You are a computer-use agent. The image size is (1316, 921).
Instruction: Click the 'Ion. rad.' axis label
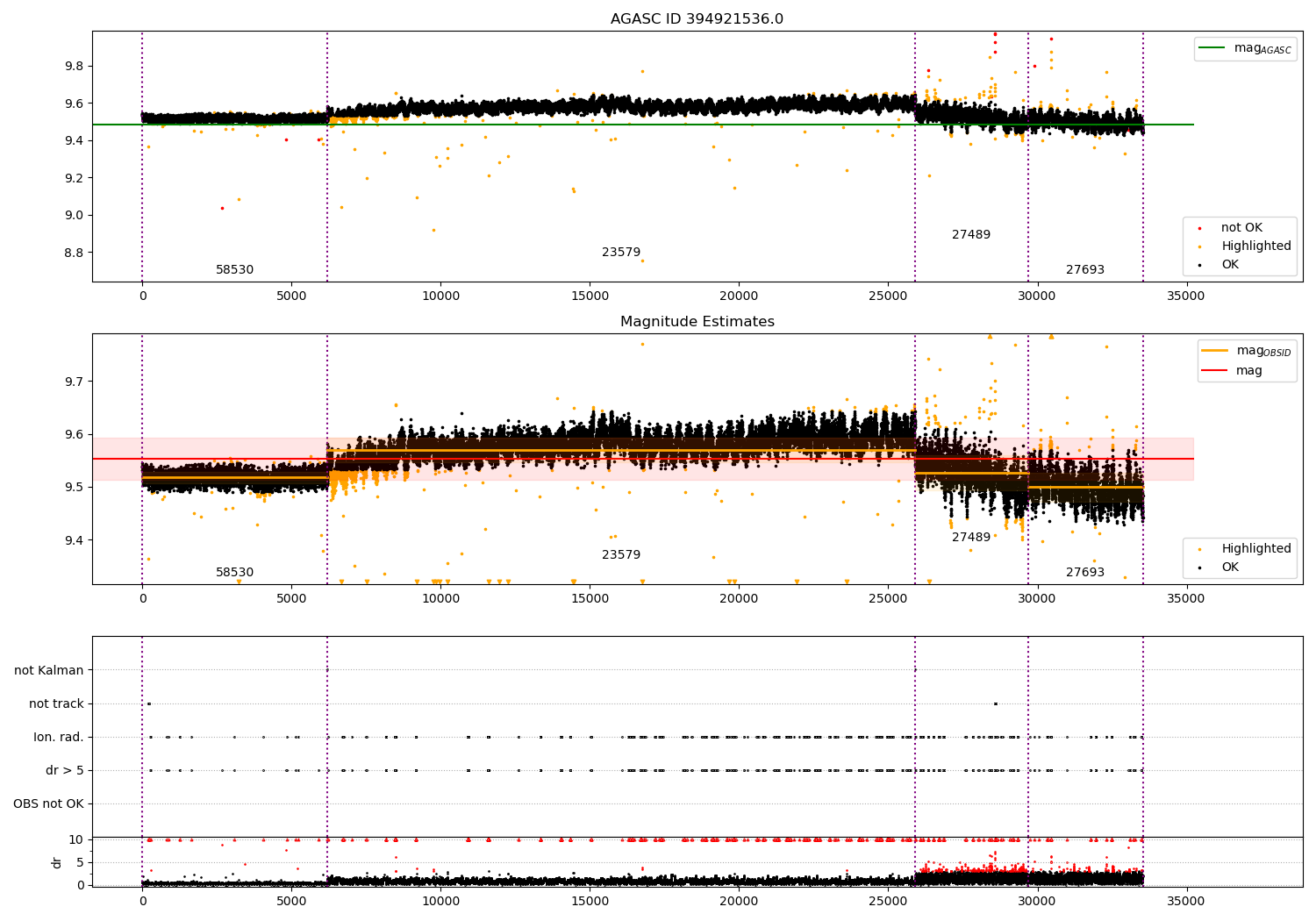click(59, 737)
